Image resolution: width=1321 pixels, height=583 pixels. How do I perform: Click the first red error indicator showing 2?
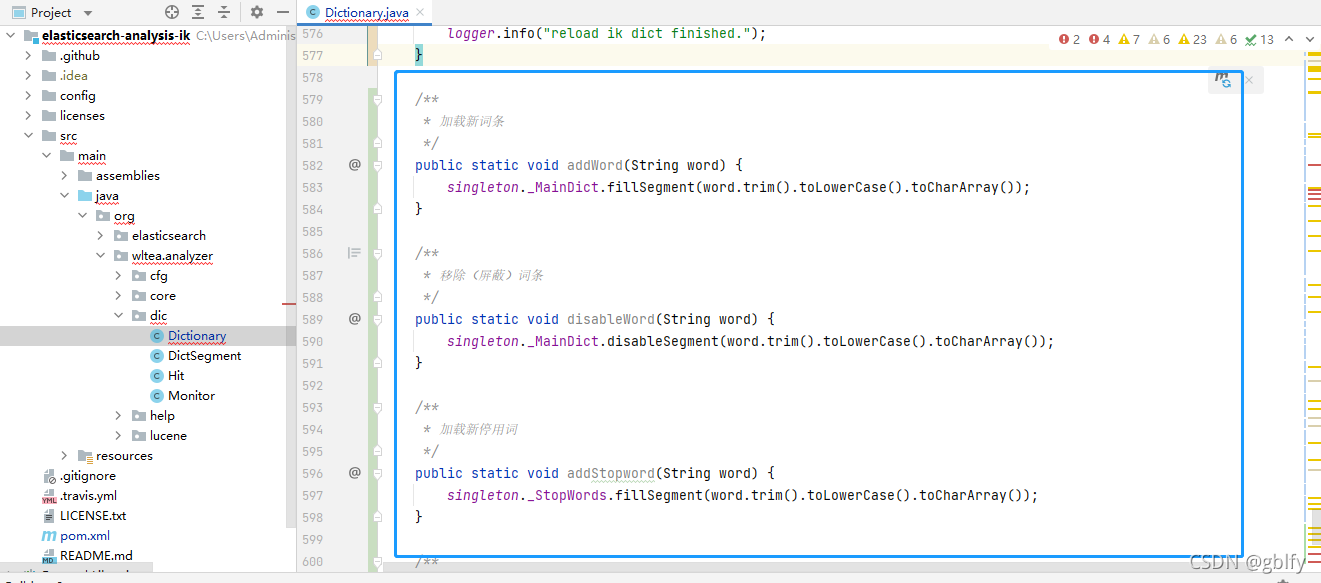1070,39
